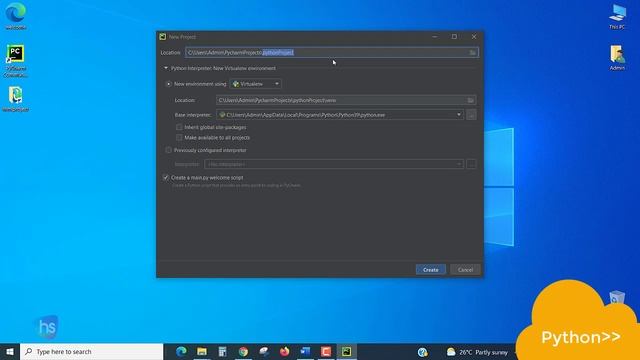This screenshot has height=360, width=640.
Task: Maximize the New Project dialog
Action: [454, 37]
